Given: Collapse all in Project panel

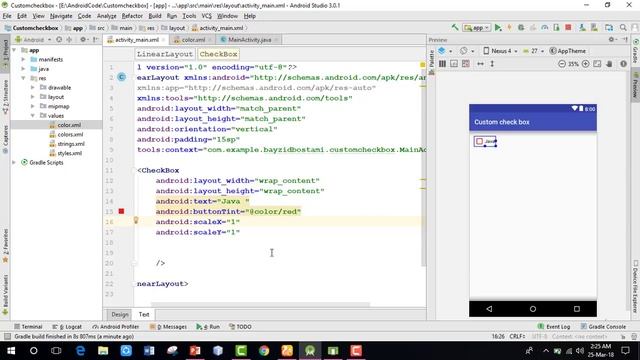Looking at the screenshot, I should (x=69, y=40).
